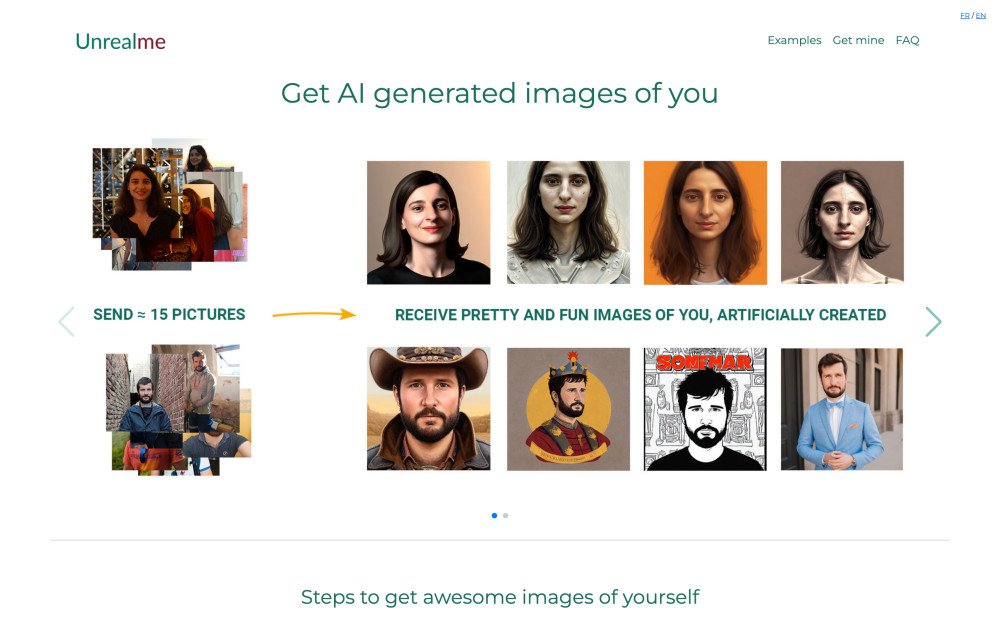Open the crowned king portrait image
The image size is (1000, 625).
(568, 408)
